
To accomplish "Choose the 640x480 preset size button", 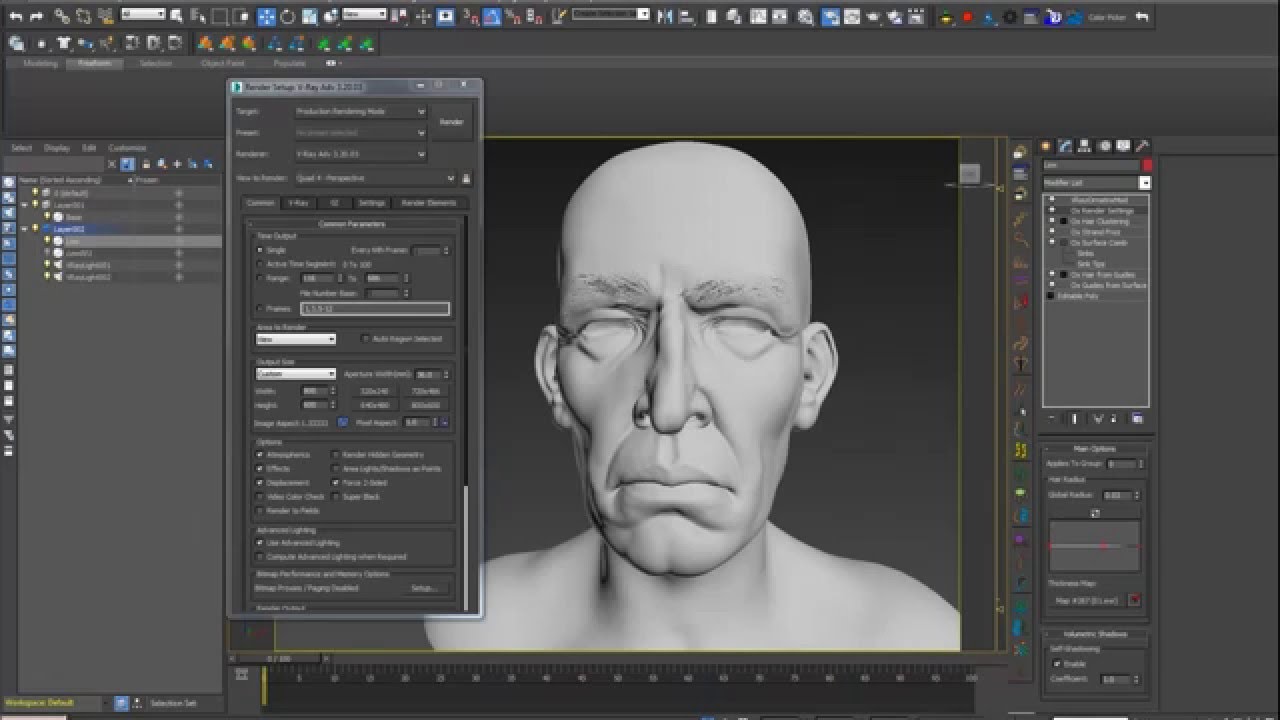I will pyautogui.click(x=374, y=405).
